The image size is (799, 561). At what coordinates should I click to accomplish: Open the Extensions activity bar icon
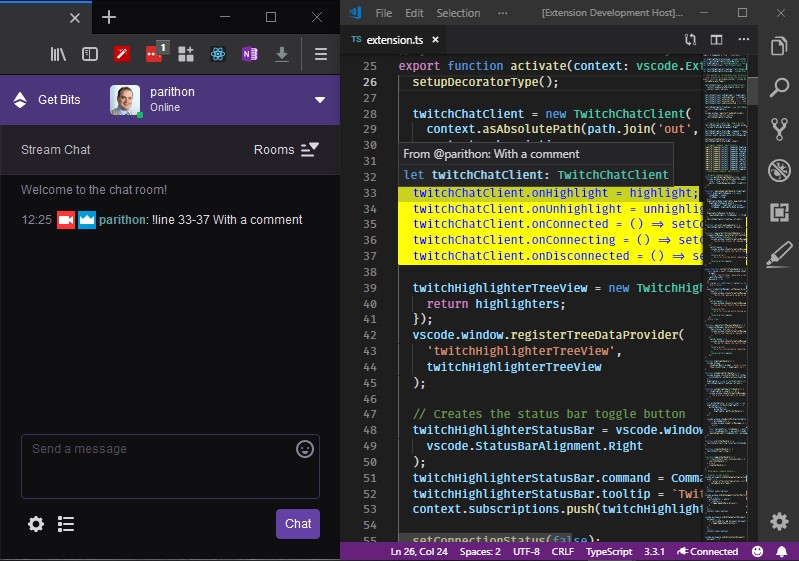point(779,212)
